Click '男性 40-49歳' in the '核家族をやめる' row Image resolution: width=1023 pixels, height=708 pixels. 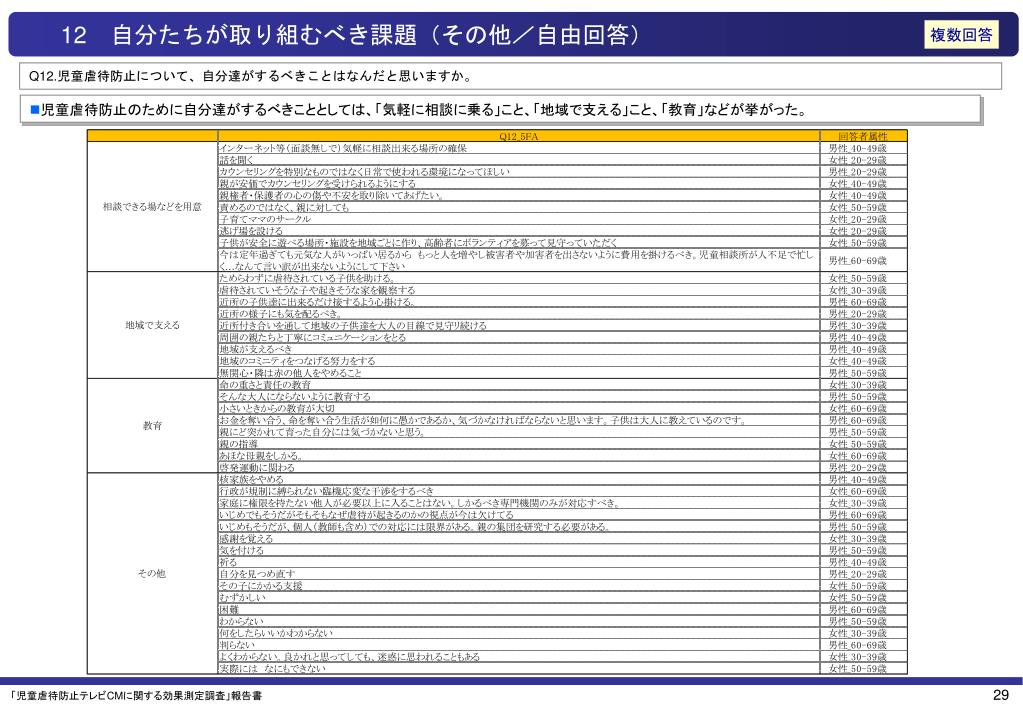point(857,479)
